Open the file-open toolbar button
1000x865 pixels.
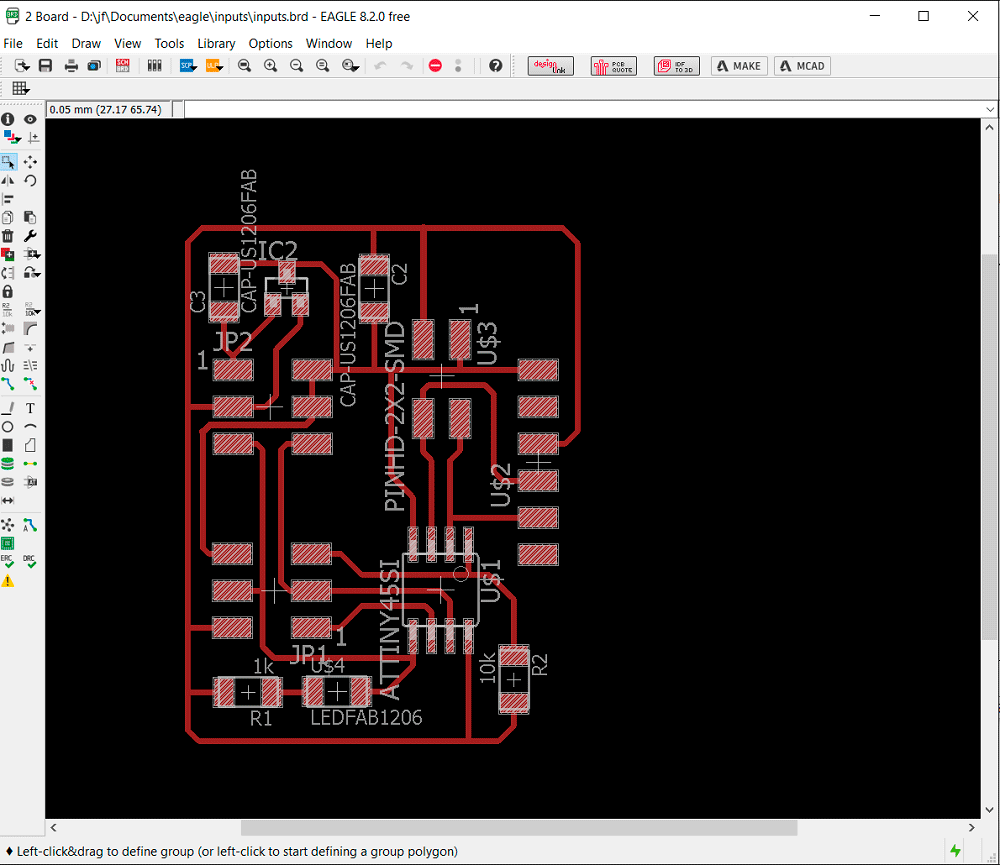[22, 66]
